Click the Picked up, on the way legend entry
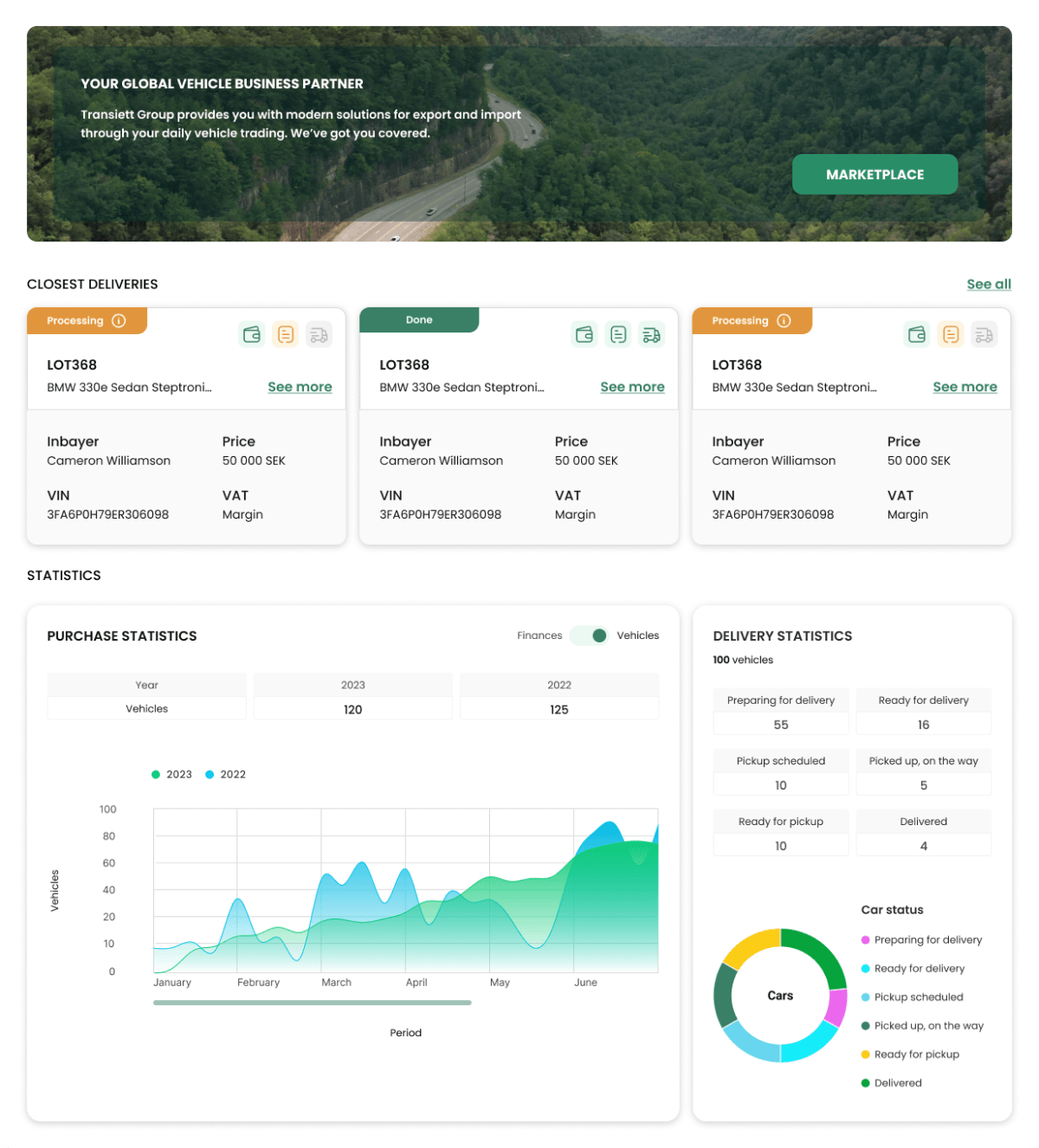The width and height of the screenshot is (1039, 1148). [x=922, y=1025]
